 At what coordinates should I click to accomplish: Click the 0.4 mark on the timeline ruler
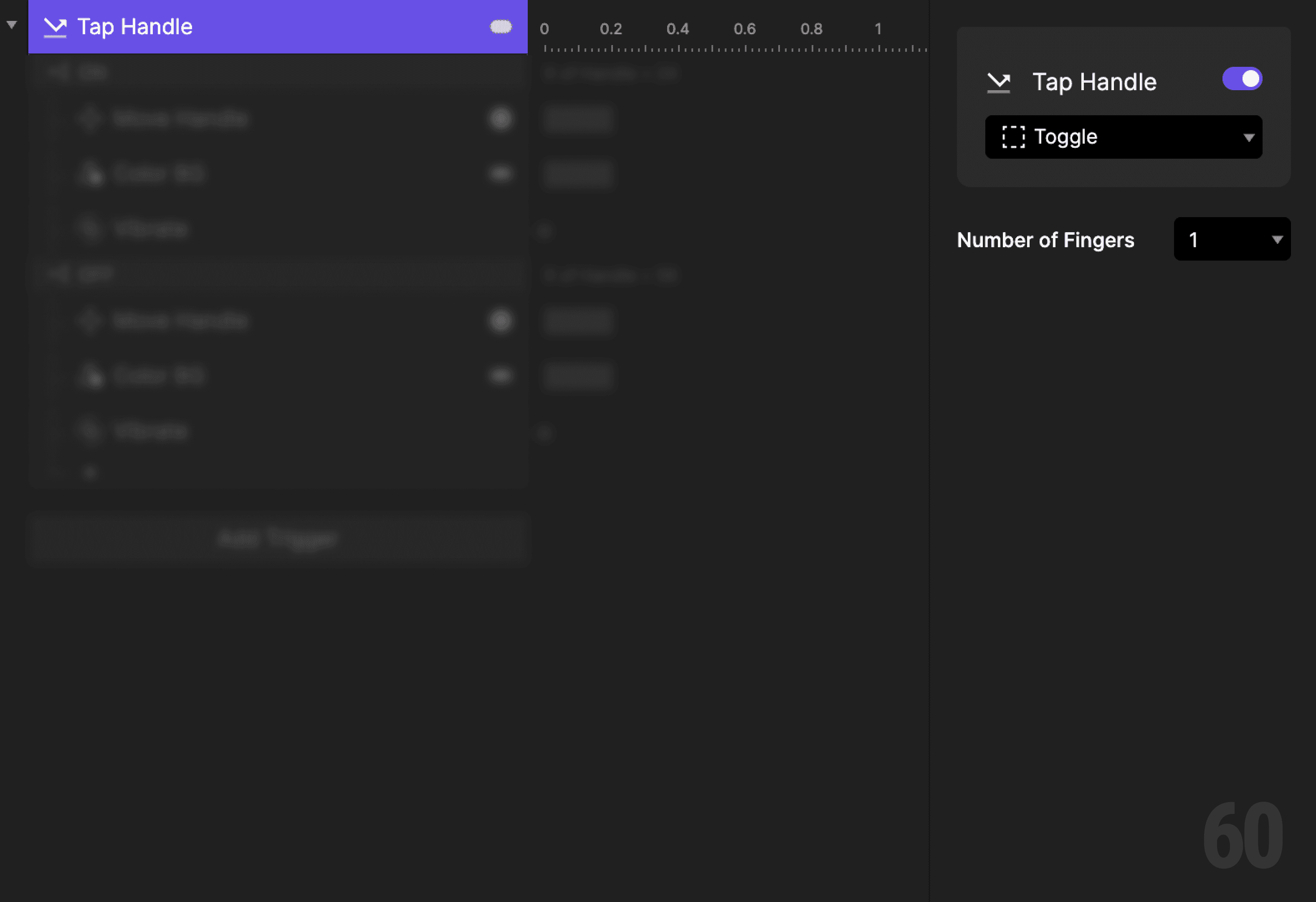point(678,29)
